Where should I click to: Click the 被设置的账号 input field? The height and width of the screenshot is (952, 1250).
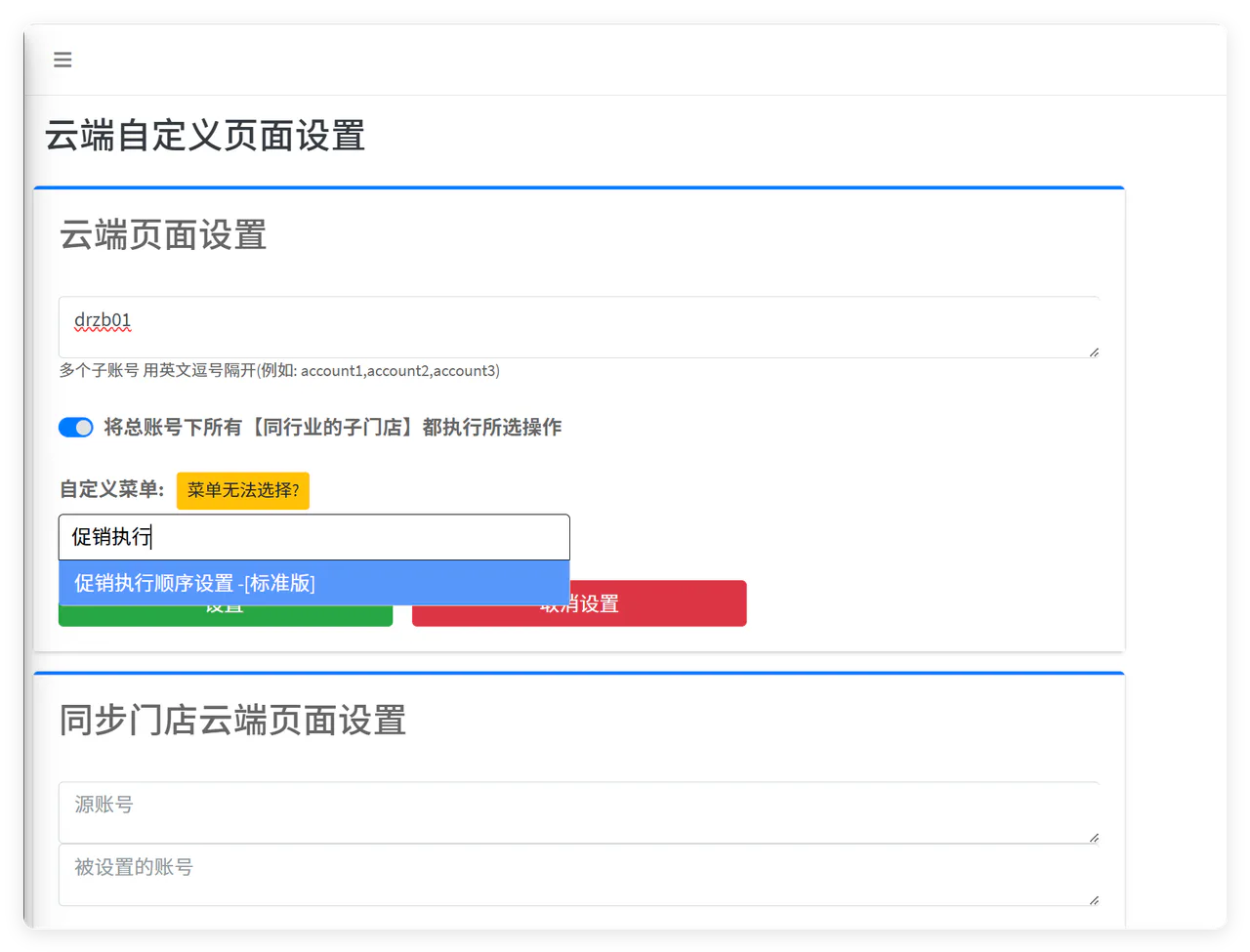(x=579, y=875)
